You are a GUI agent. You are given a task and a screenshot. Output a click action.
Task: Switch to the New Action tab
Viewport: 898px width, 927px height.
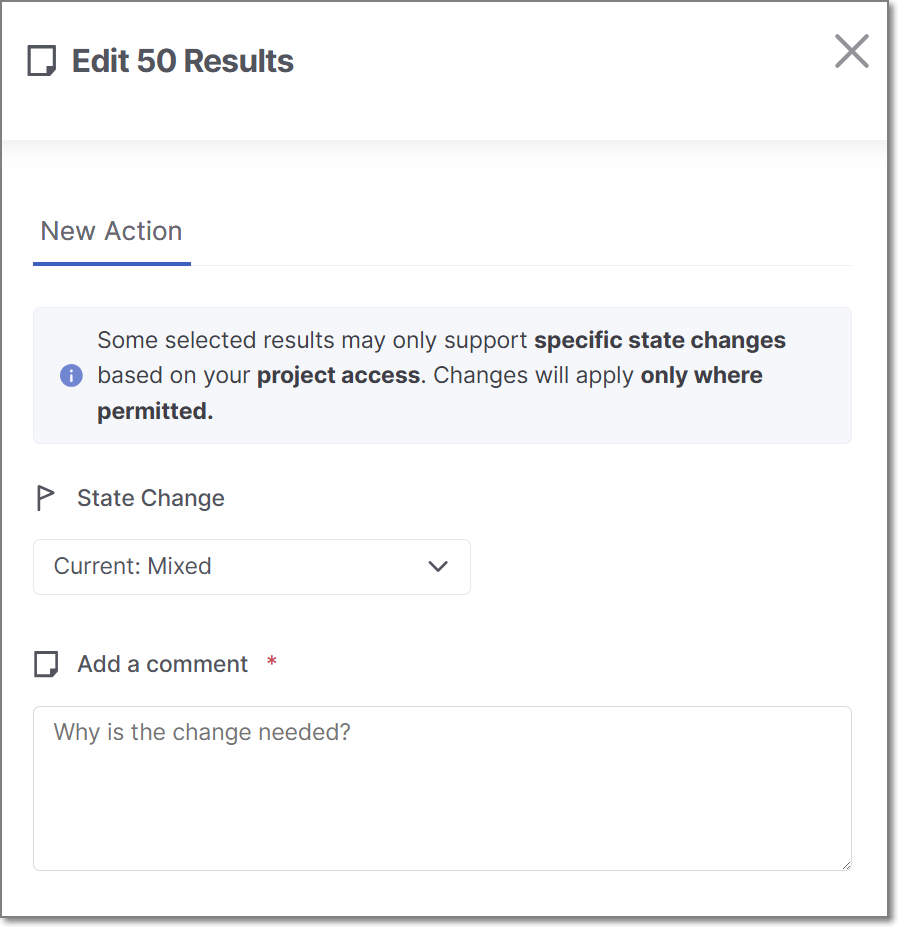(111, 231)
